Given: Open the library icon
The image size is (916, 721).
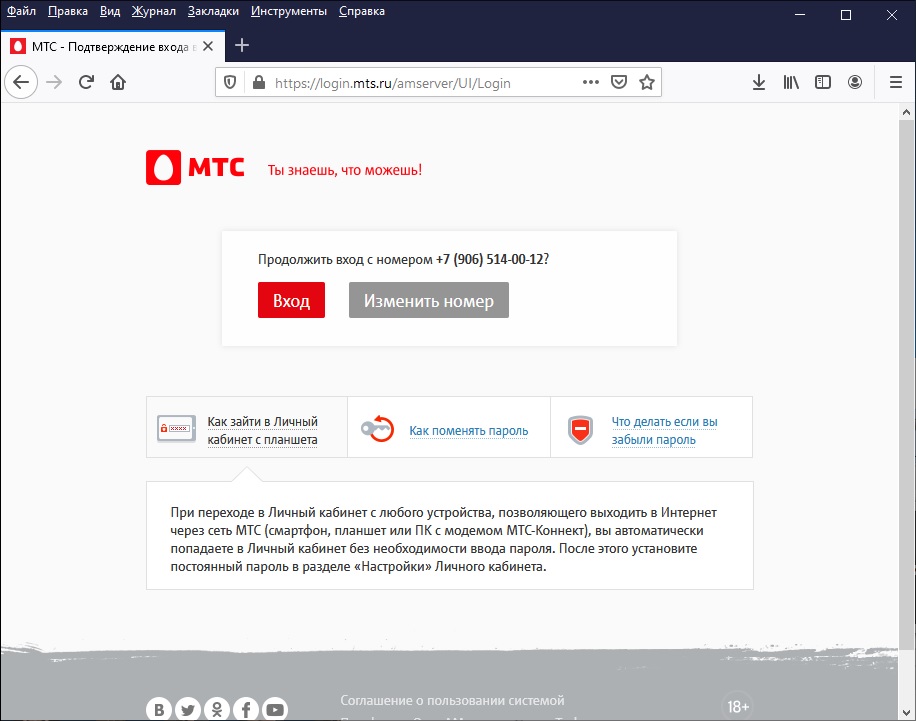Looking at the screenshot, I should [791, 82].
